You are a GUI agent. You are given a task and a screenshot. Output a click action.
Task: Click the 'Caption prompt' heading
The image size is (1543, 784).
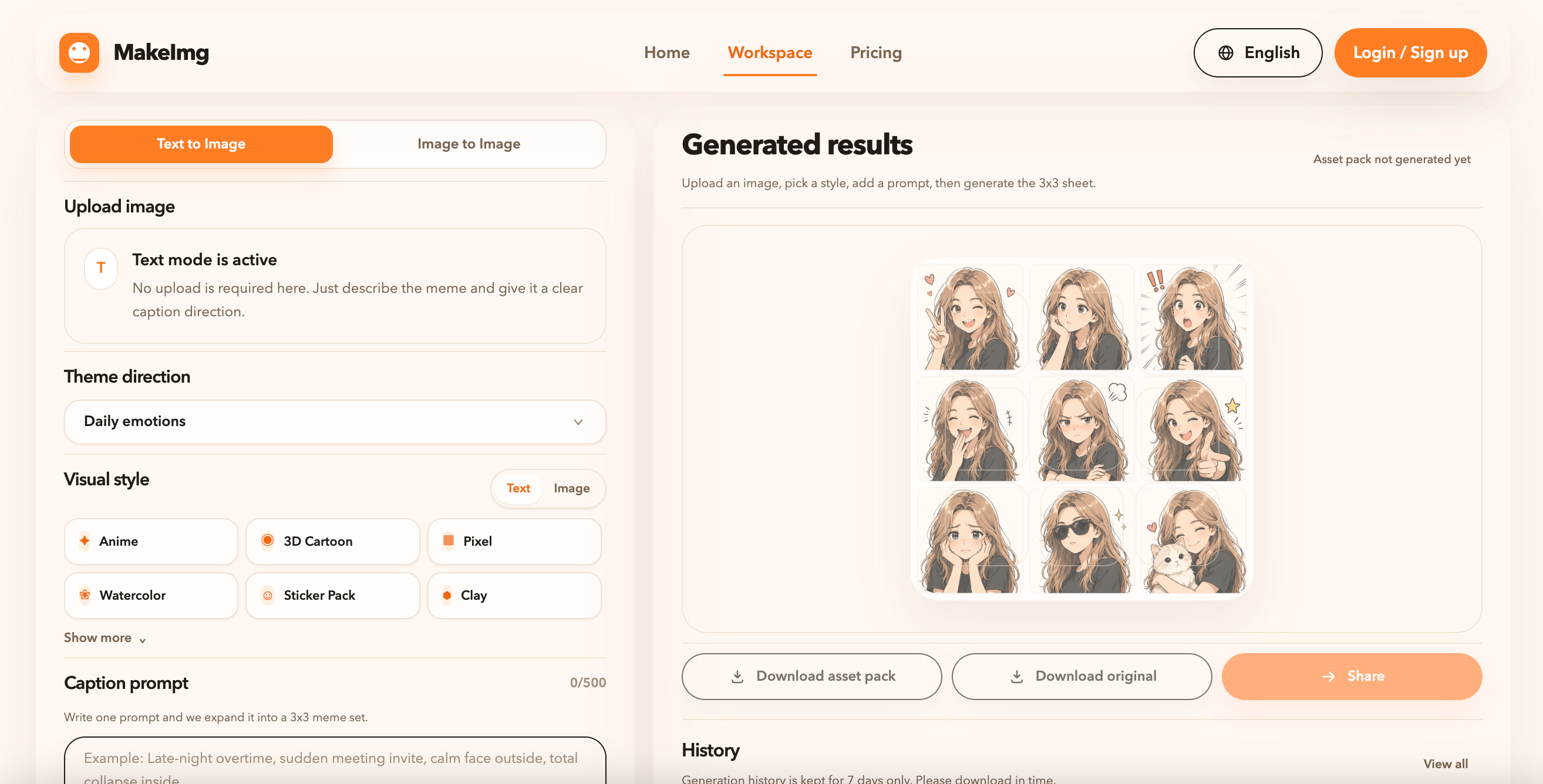(x=126, y=683)
